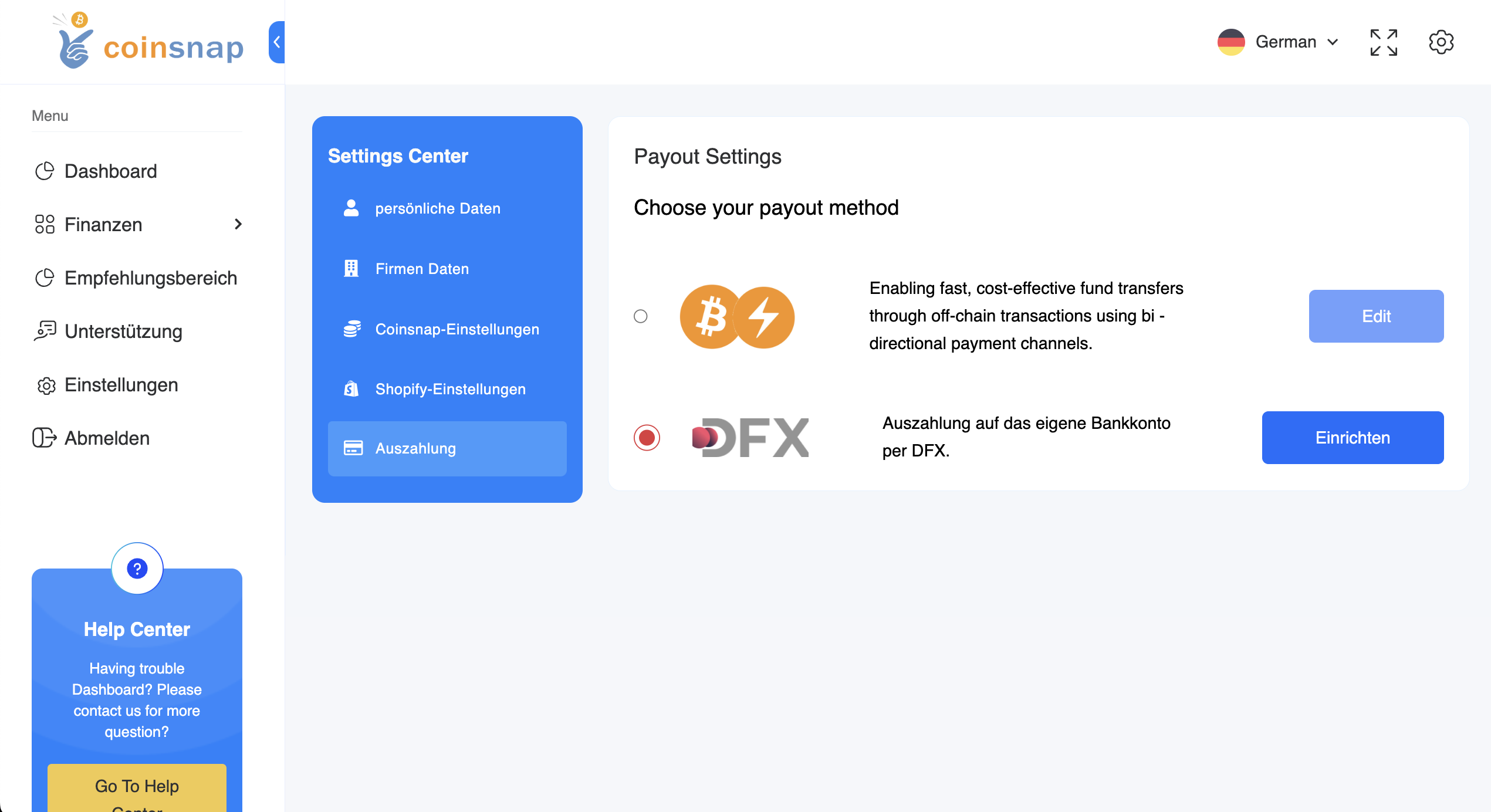Click the DFX payout logo
The height and width of the screenshot is (812, 1491).
pyautogui.click(x=750, y=438)
